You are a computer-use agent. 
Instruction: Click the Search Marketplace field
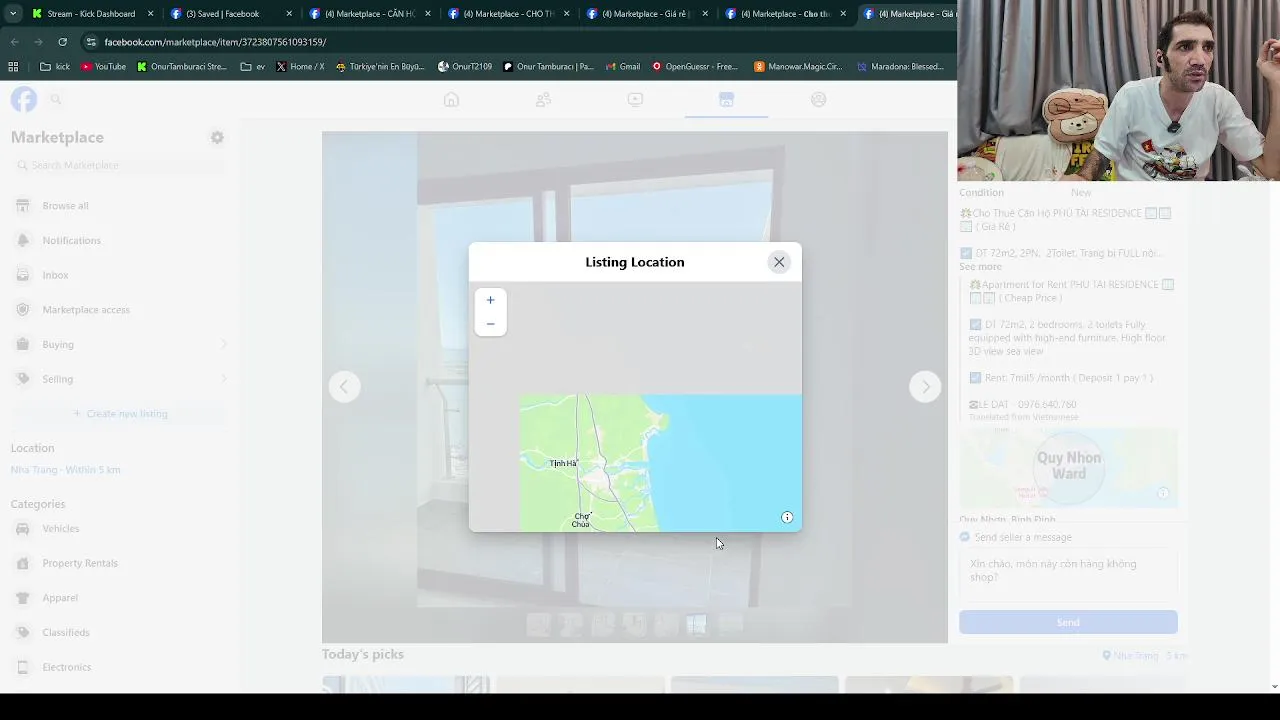[x=120, y=165]
